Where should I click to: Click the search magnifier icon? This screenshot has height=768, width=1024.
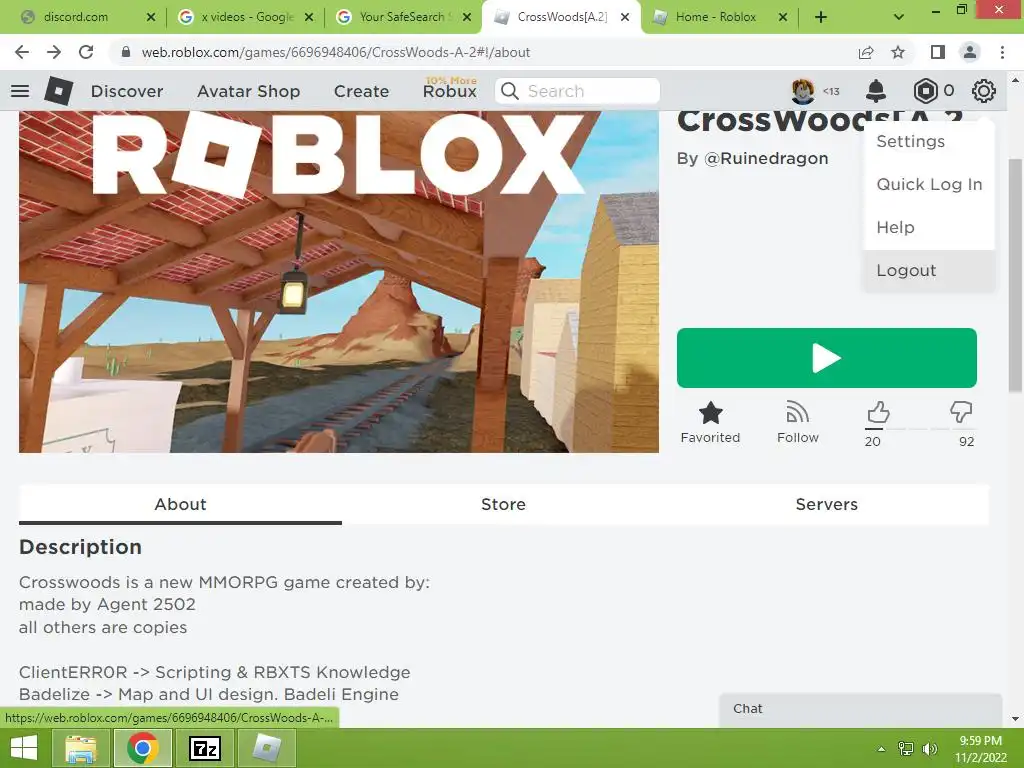(x=510, y=91)
